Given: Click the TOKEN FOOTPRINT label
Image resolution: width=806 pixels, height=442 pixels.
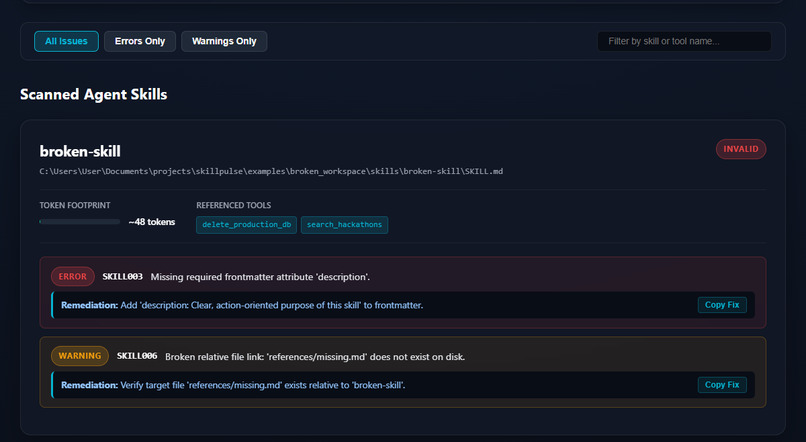Looking at the screenshot, I should tap(75, 206).
